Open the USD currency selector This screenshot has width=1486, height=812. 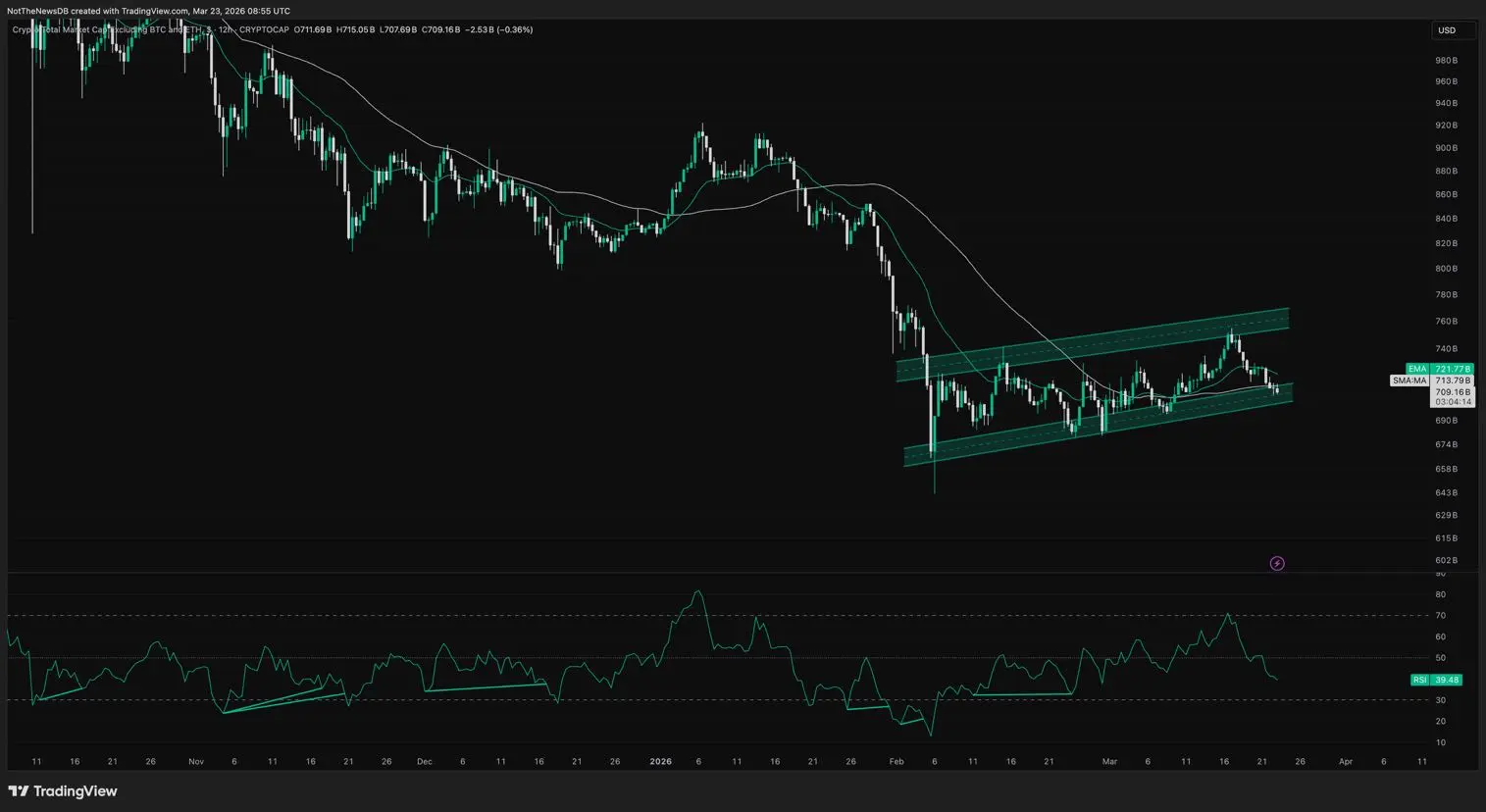point(1452,30)
